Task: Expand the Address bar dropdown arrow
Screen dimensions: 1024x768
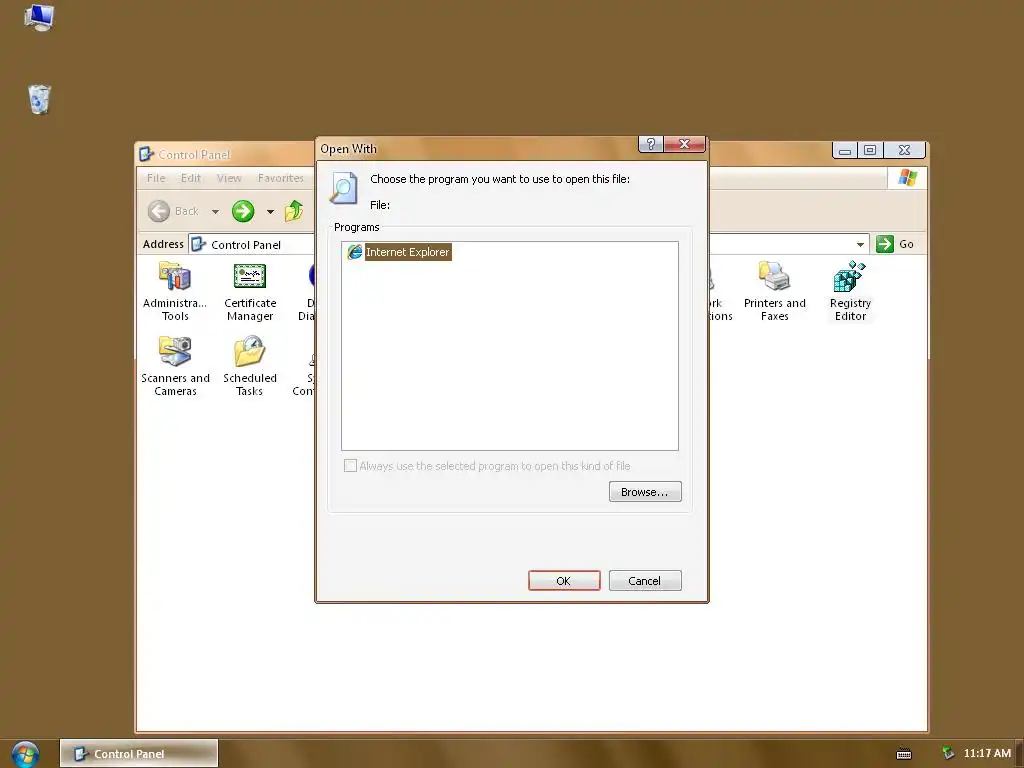Action: (860, 244)
